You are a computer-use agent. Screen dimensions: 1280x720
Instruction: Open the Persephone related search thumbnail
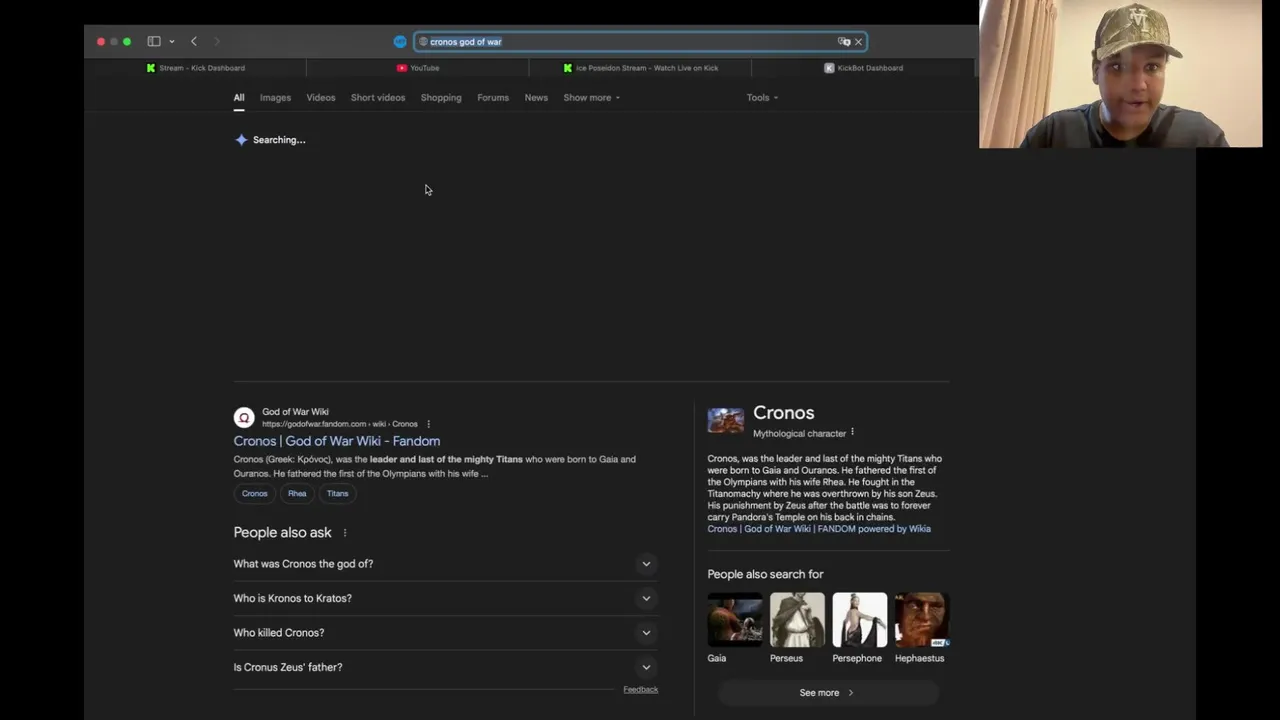860,620
